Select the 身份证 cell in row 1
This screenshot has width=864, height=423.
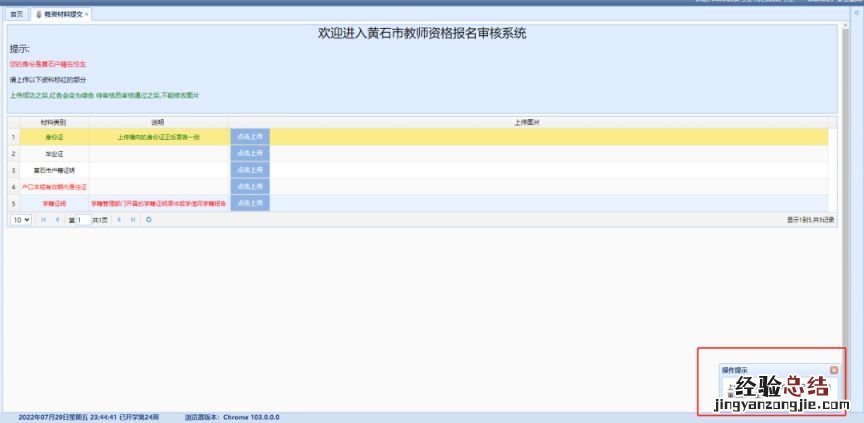[x=54, y=137]
